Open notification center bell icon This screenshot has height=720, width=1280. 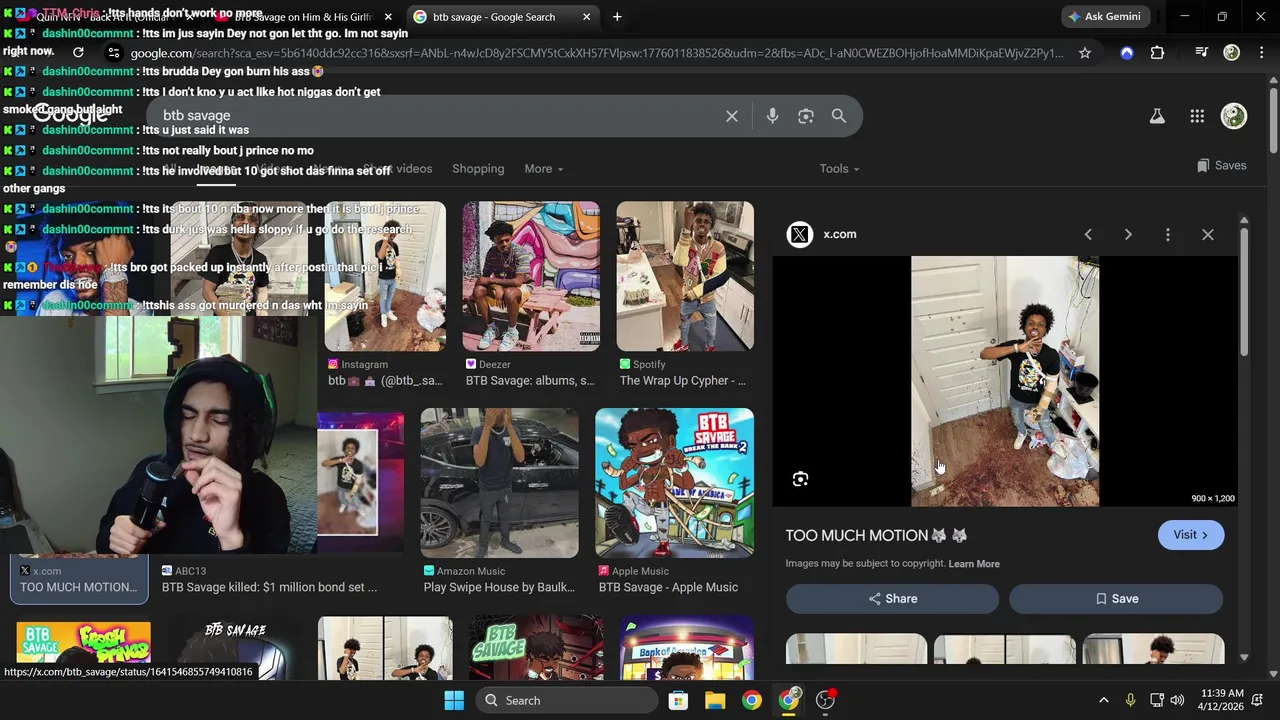click(1260, 700)
